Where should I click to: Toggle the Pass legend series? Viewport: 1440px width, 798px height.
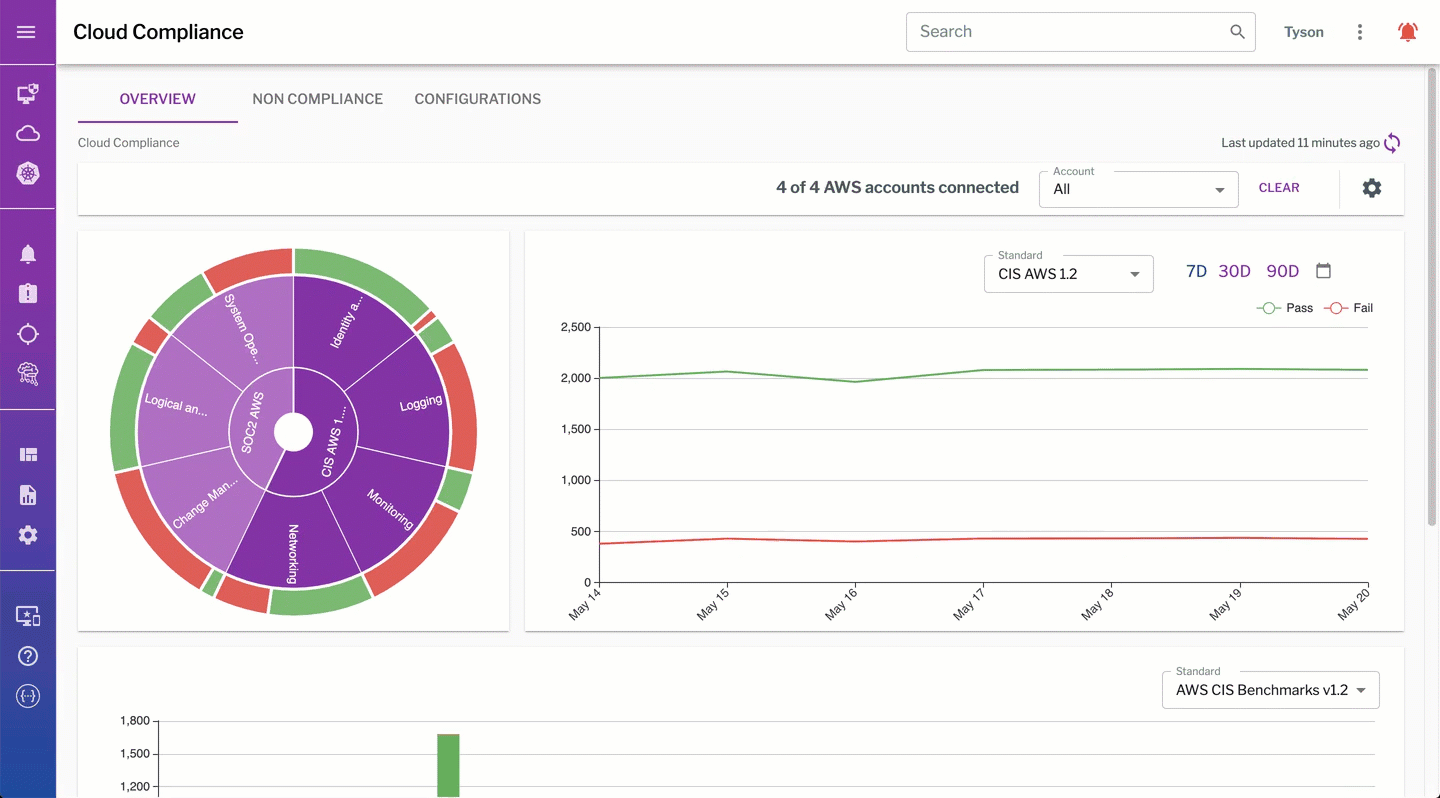click(x=1285, y=308)
